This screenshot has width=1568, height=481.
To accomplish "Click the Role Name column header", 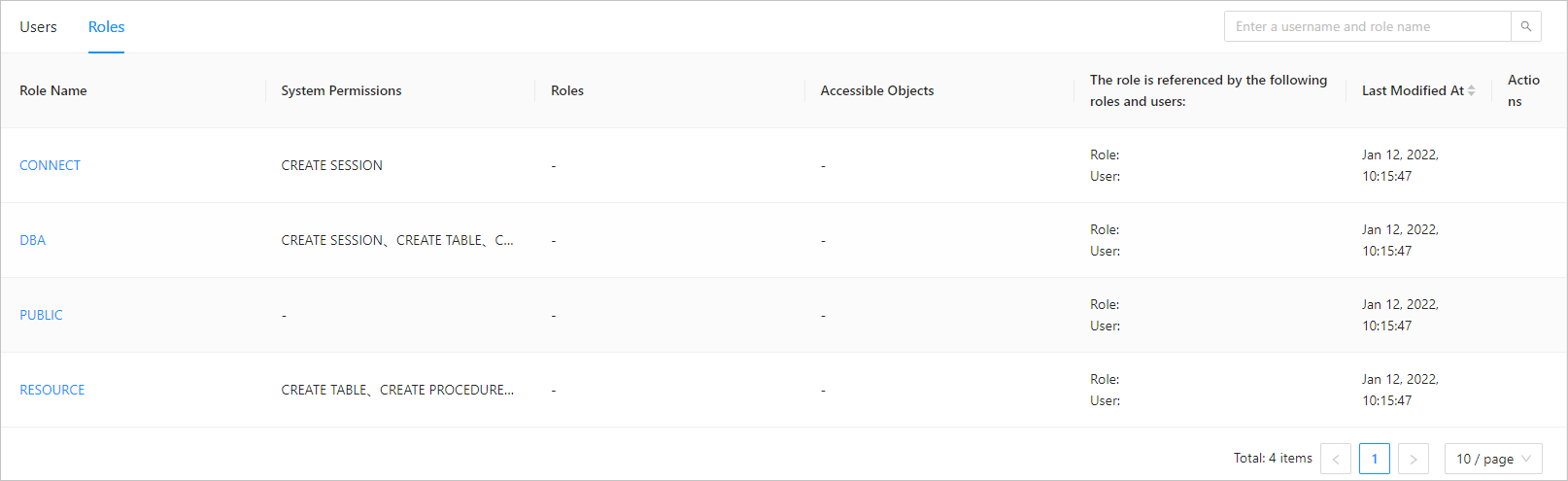I will pos(53,90).
